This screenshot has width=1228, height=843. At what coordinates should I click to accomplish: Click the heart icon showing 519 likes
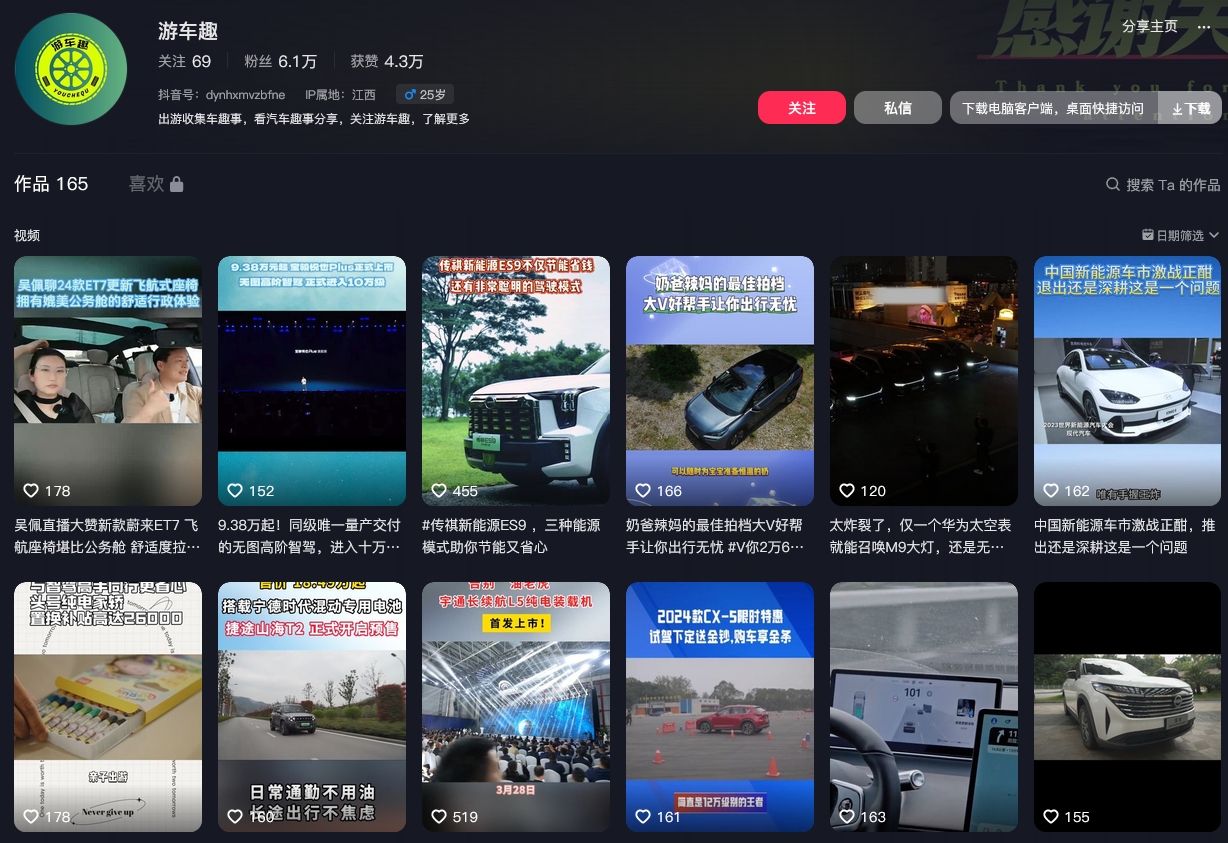tap(439, 817)
